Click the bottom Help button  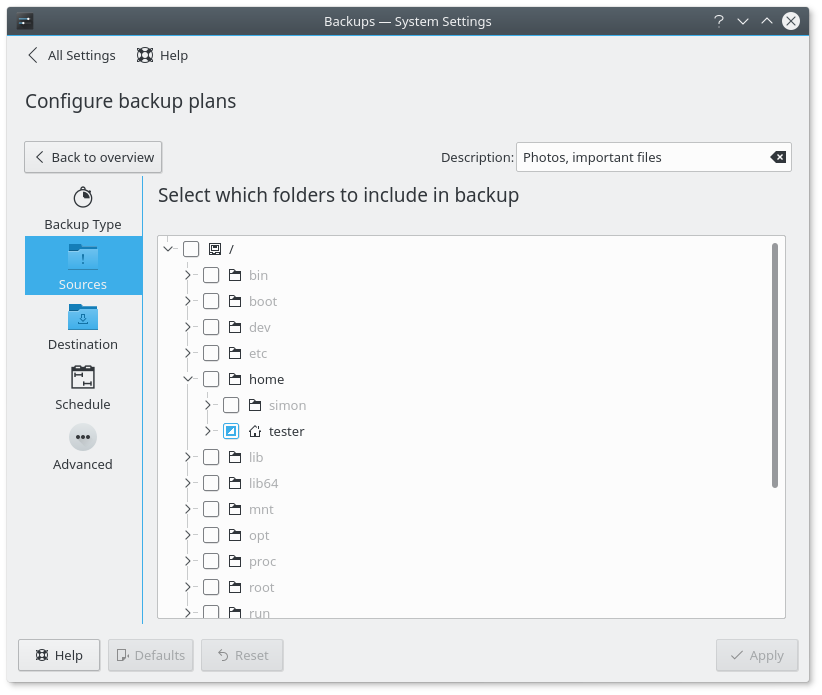tap(59, 655)
